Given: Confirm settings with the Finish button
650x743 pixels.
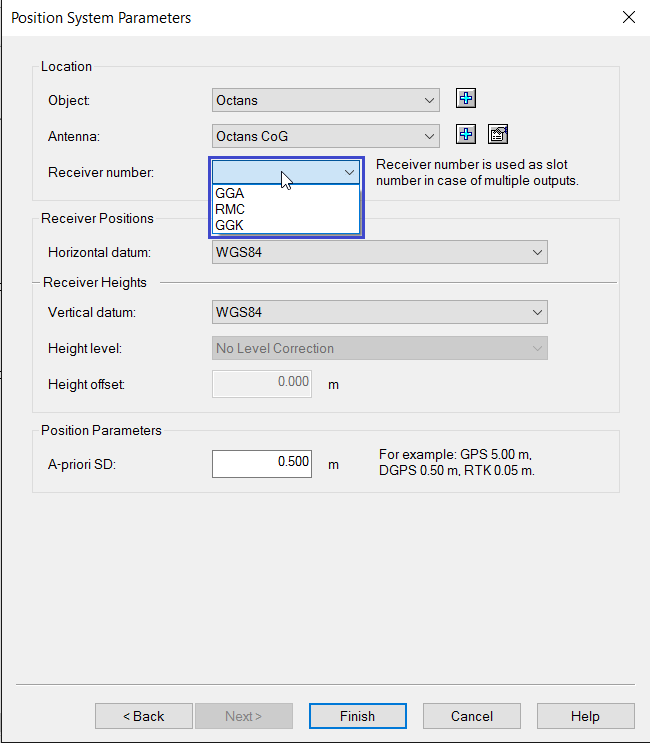Looking at the screenshot, I should (358, 716).
